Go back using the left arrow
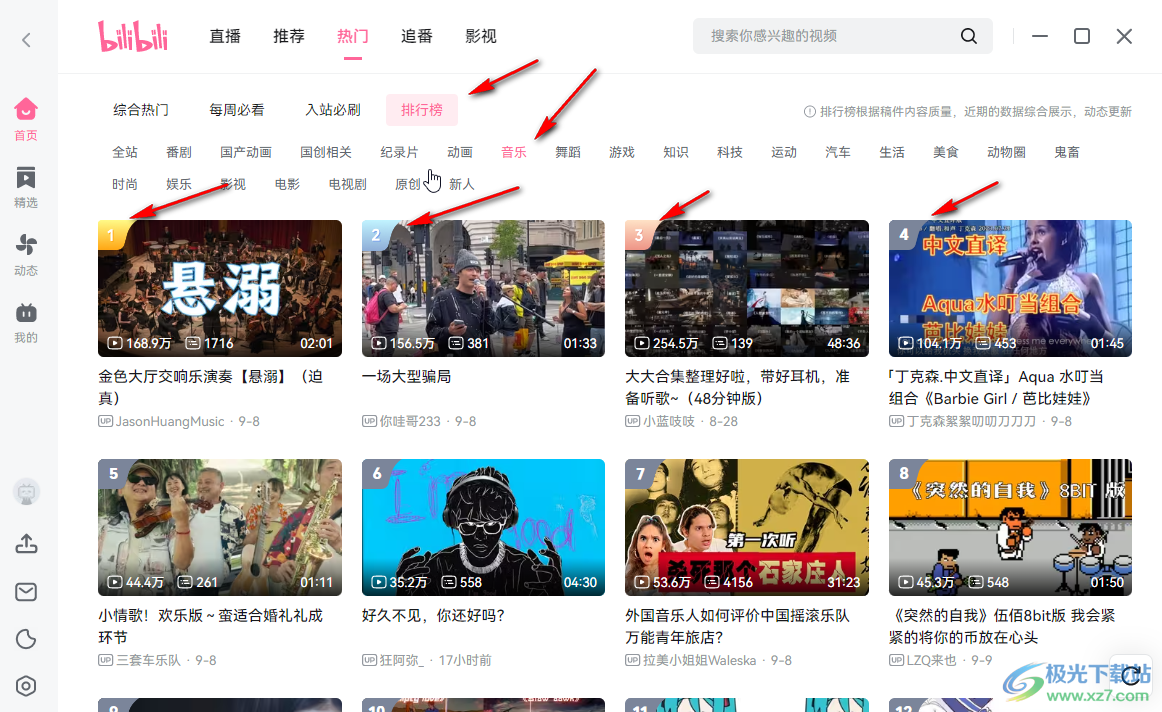The width and height of the screenshot is (1162, 712). pyautogui.click(x=27, y=39)
